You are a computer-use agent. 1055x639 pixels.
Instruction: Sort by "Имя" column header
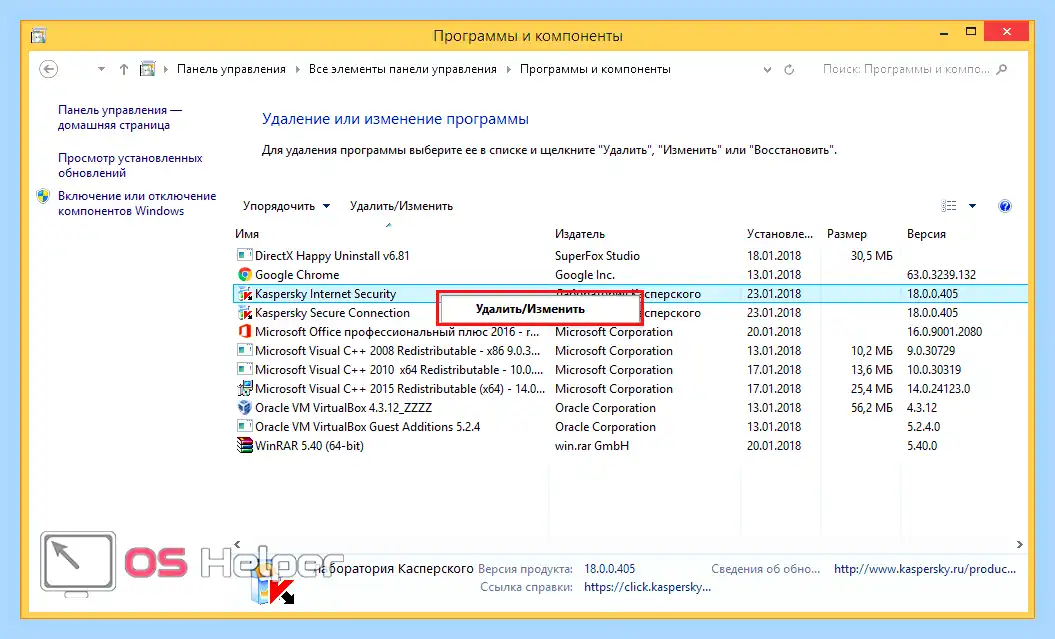(247, 234)
